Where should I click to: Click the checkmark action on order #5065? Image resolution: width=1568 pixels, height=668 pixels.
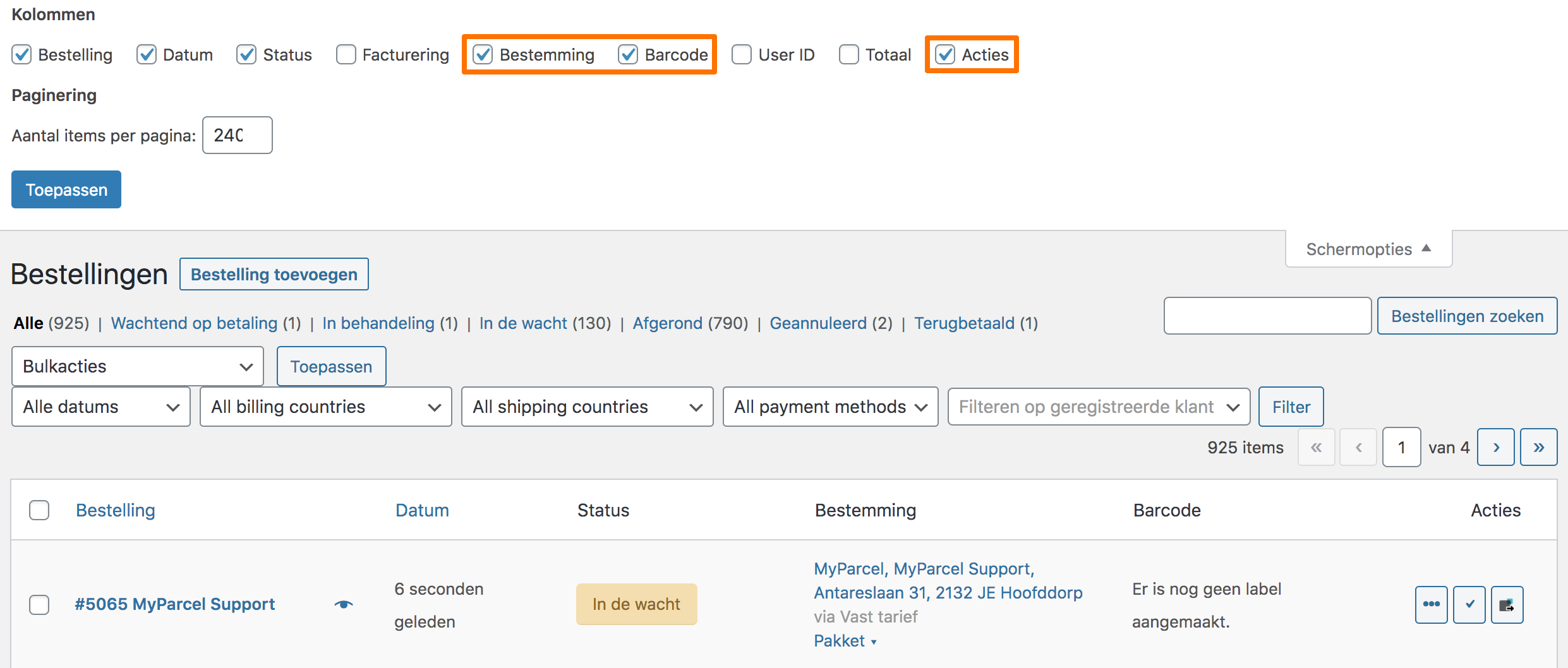[1469, 604]
